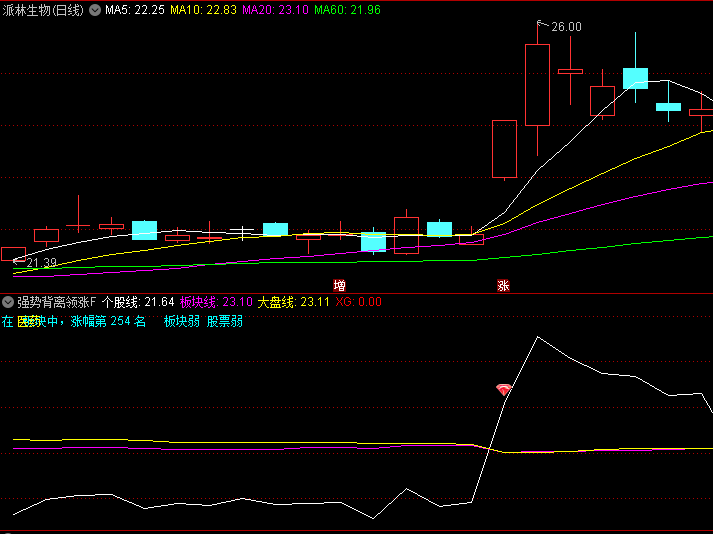
Task: Select the MA5: 22.25 label
Action: pos(135,10)
